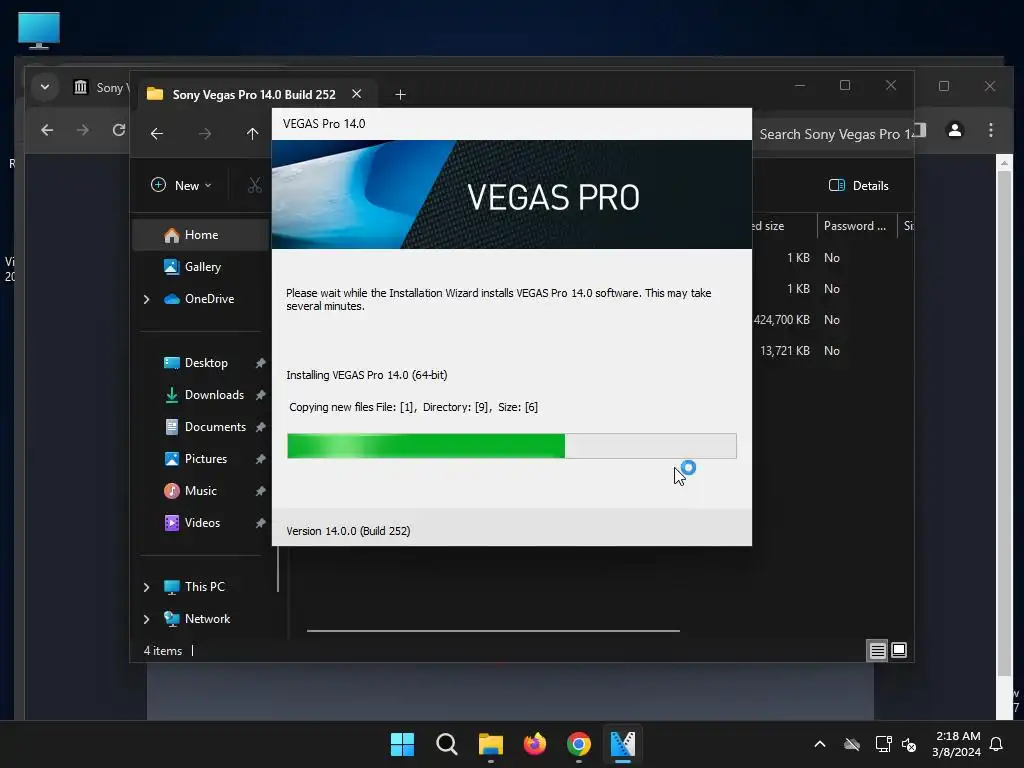
Task: Go forward in the Chrome browser window
Action: [82, 130]
